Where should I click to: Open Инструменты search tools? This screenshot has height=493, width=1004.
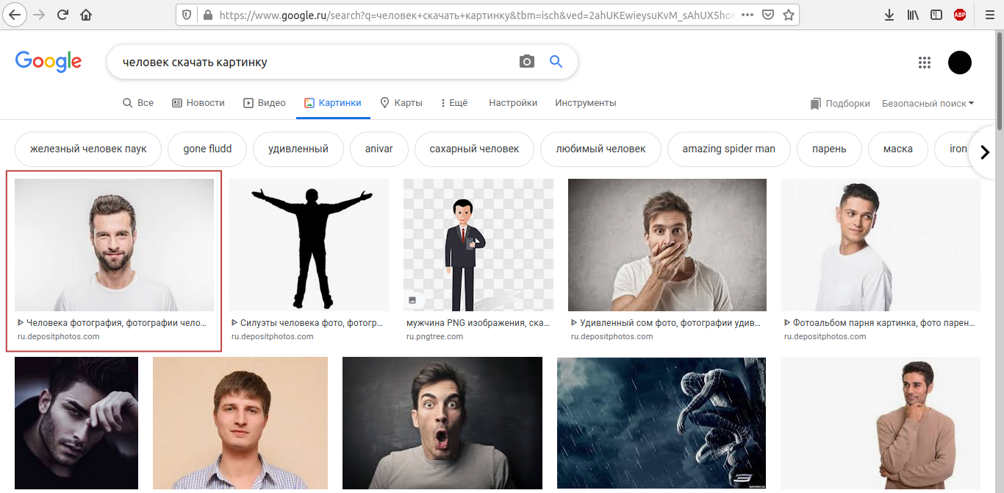pyautogui.click(x=586, y=102)
